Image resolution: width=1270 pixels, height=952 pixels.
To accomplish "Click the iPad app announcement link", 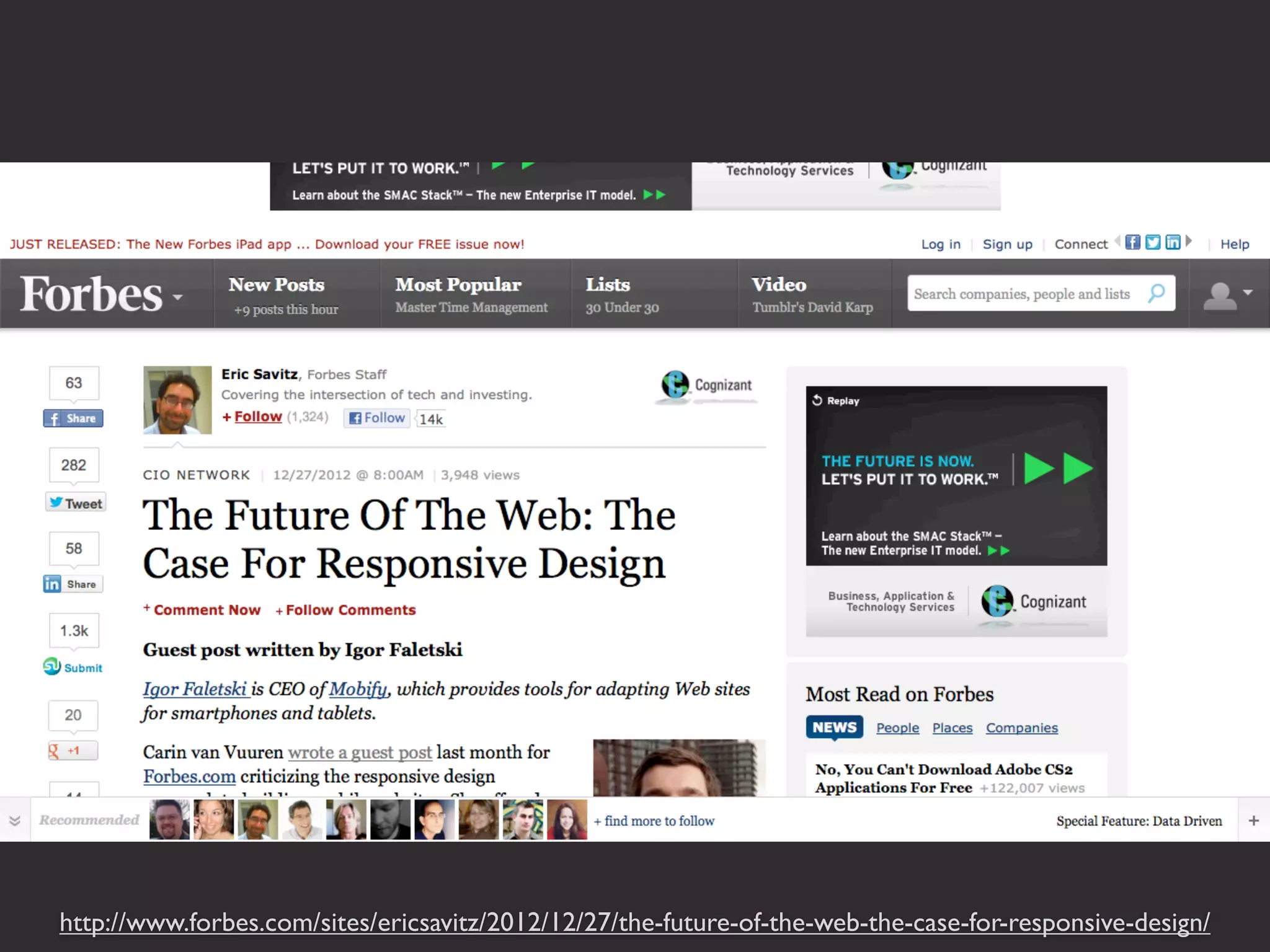I will (267, 244).
